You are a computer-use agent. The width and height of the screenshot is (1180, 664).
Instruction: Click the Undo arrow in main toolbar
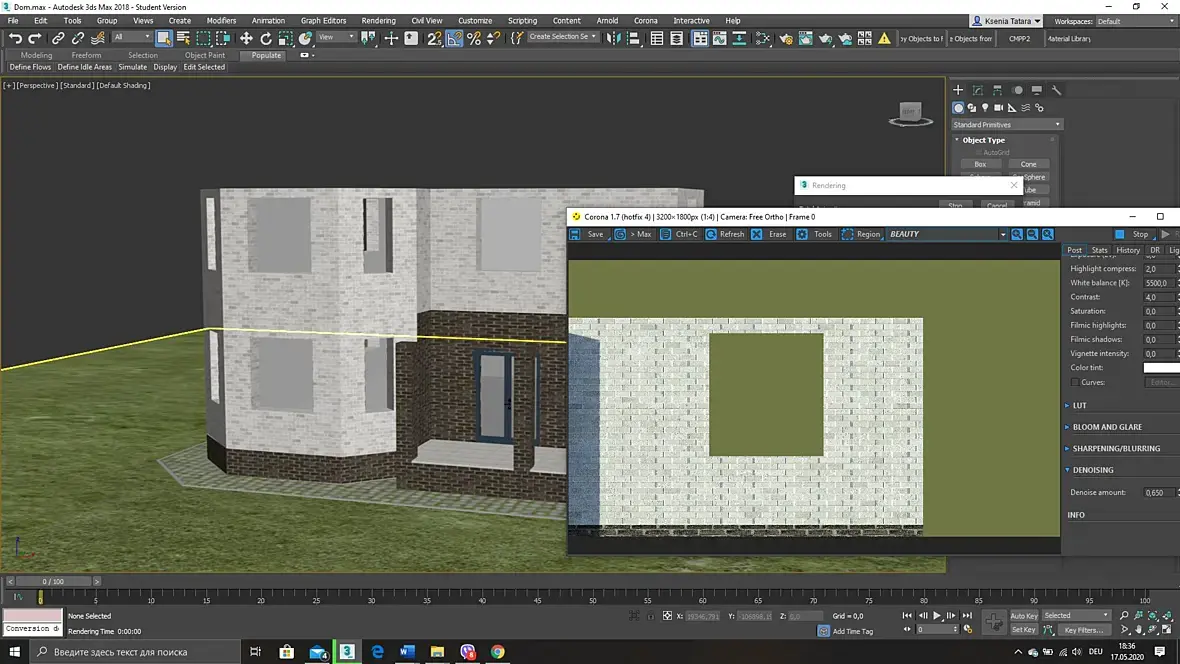pos(15,38)
